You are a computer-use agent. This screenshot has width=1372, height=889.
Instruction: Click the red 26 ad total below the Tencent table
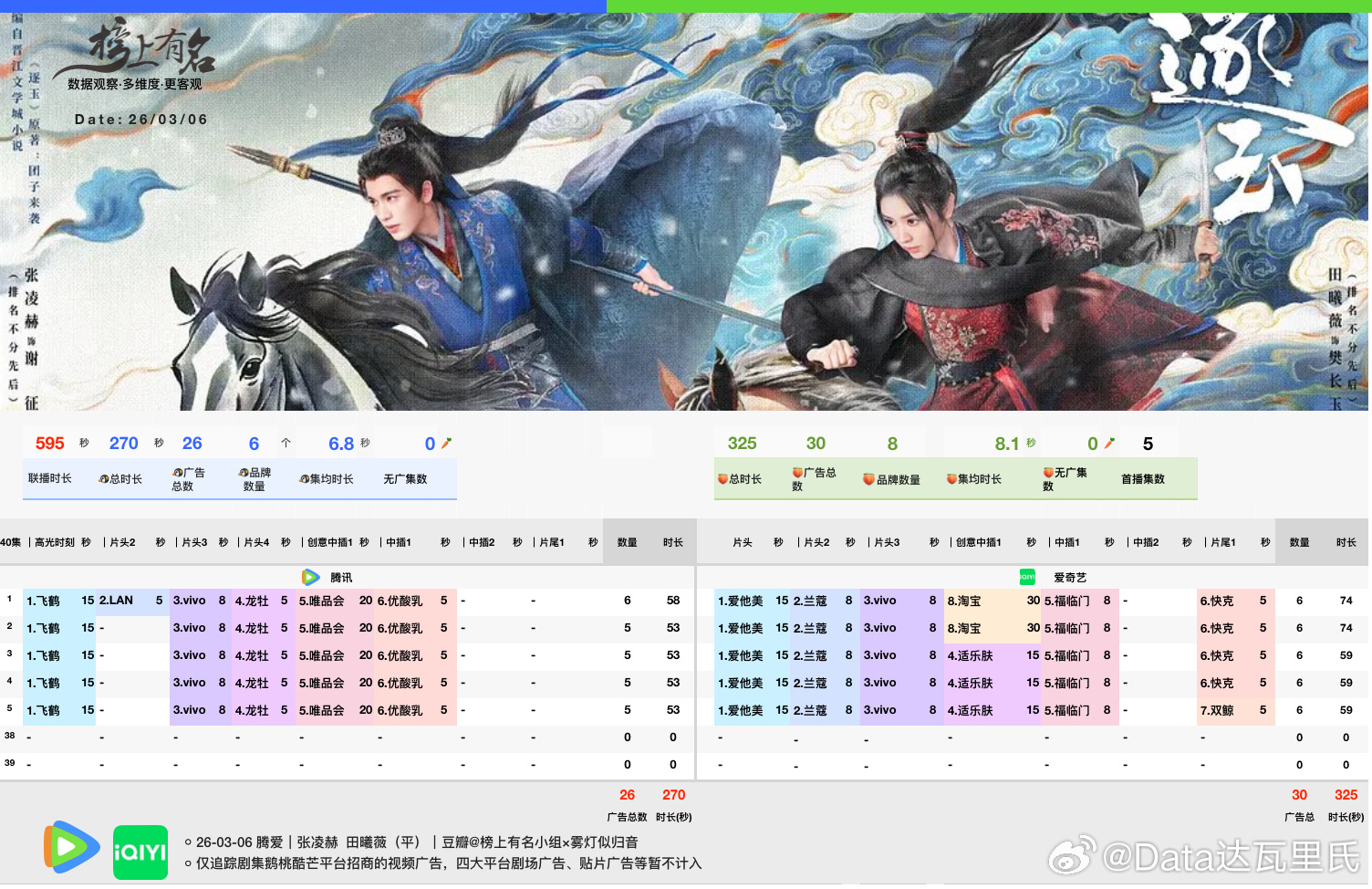click(628, 795)
